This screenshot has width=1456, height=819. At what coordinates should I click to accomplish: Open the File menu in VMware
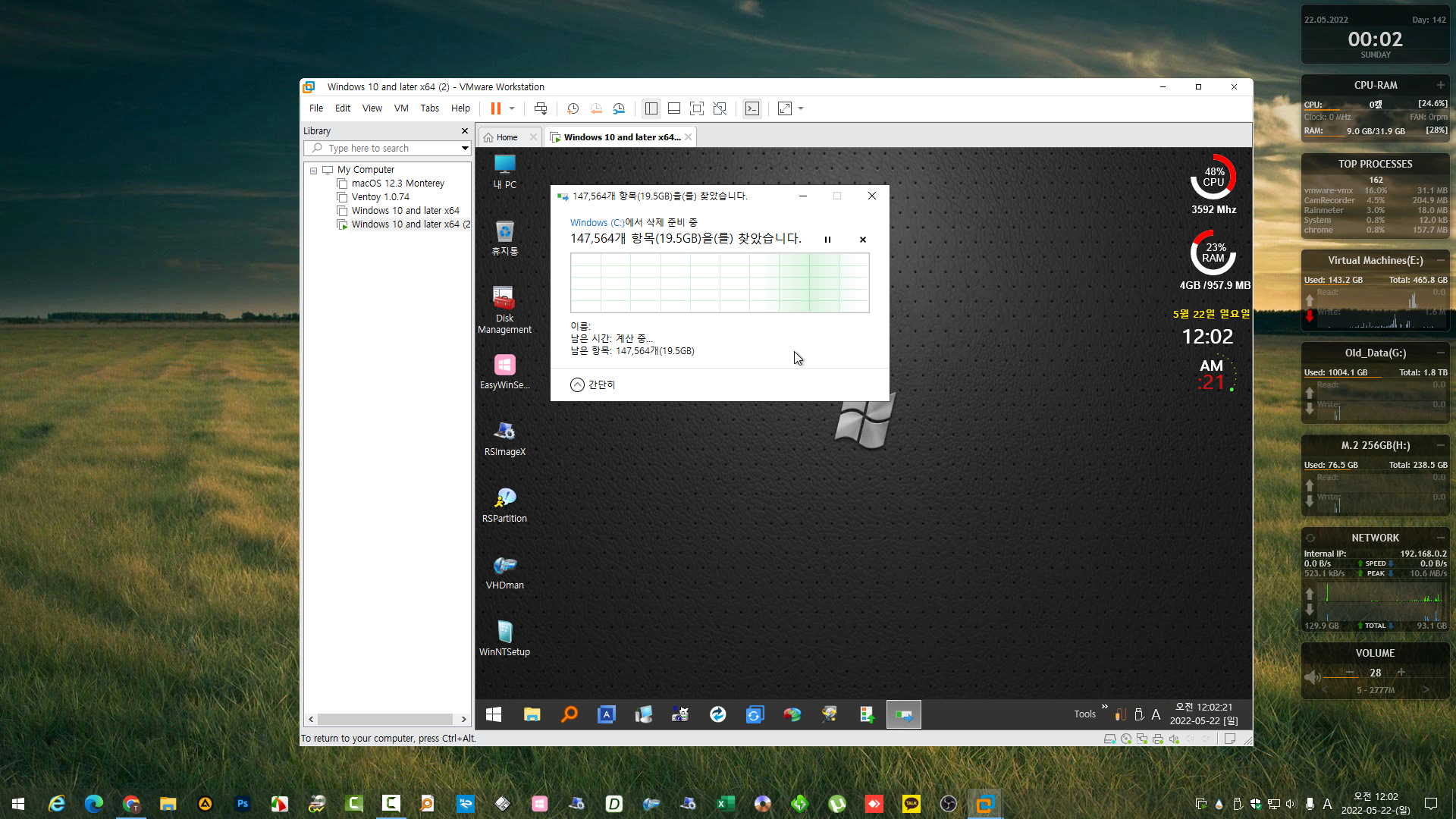pyautogui.click(x=316, y=108)
